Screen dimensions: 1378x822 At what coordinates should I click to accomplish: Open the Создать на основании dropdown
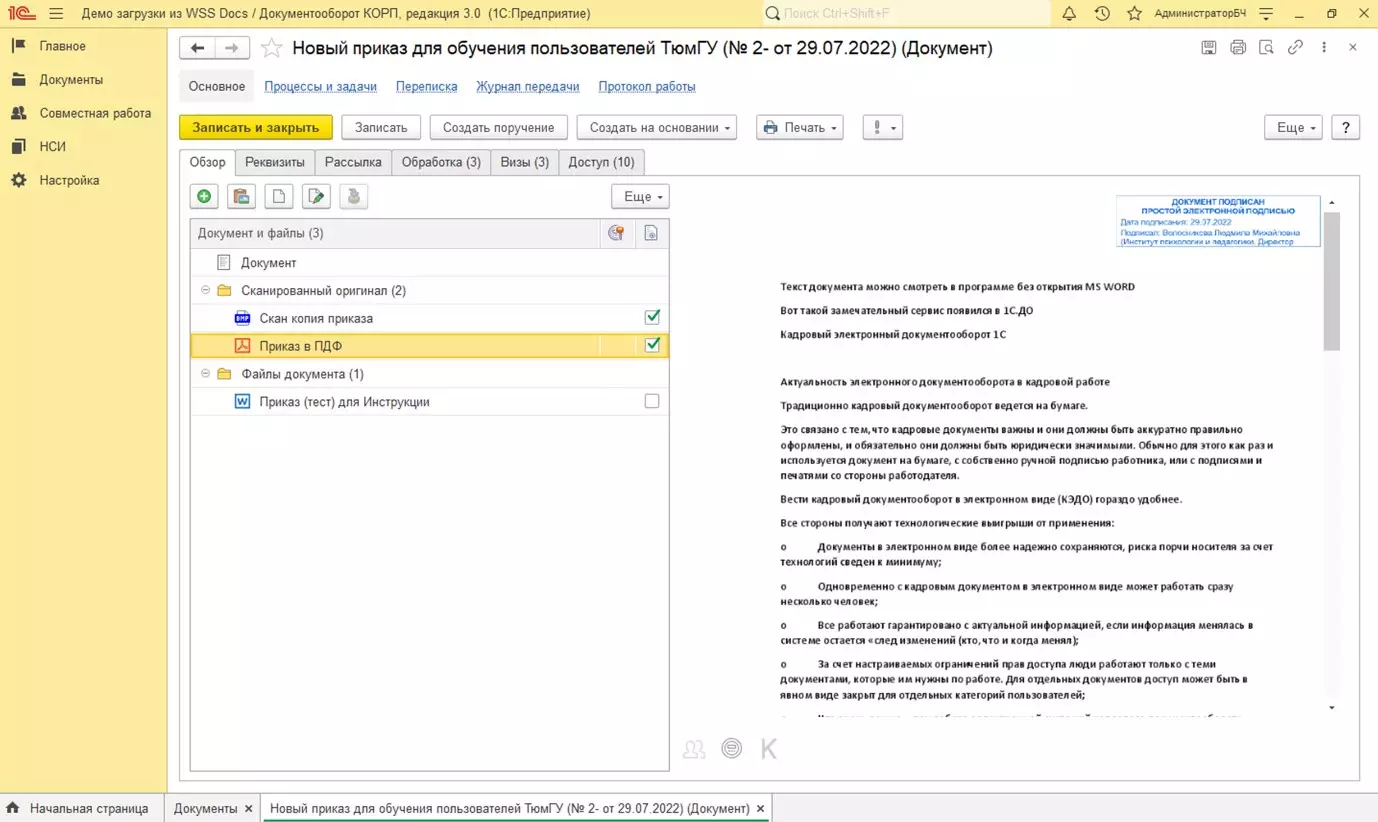656,127
